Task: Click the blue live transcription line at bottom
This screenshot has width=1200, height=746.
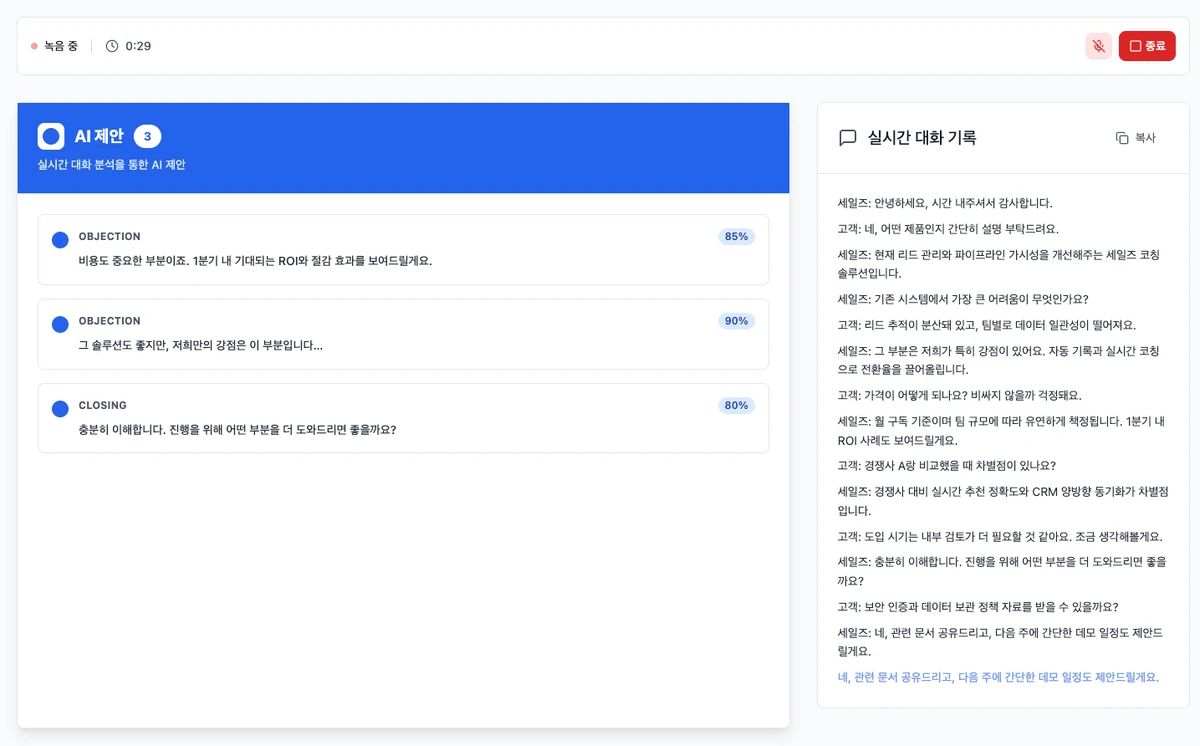Action: point(998,677)
